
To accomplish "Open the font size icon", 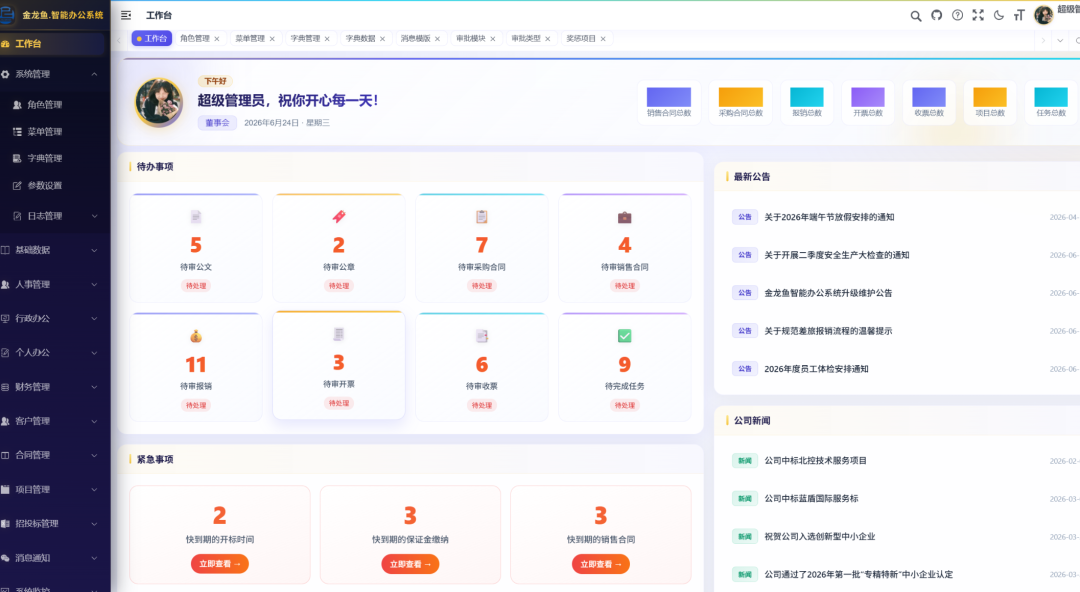I will point(1019,15).
